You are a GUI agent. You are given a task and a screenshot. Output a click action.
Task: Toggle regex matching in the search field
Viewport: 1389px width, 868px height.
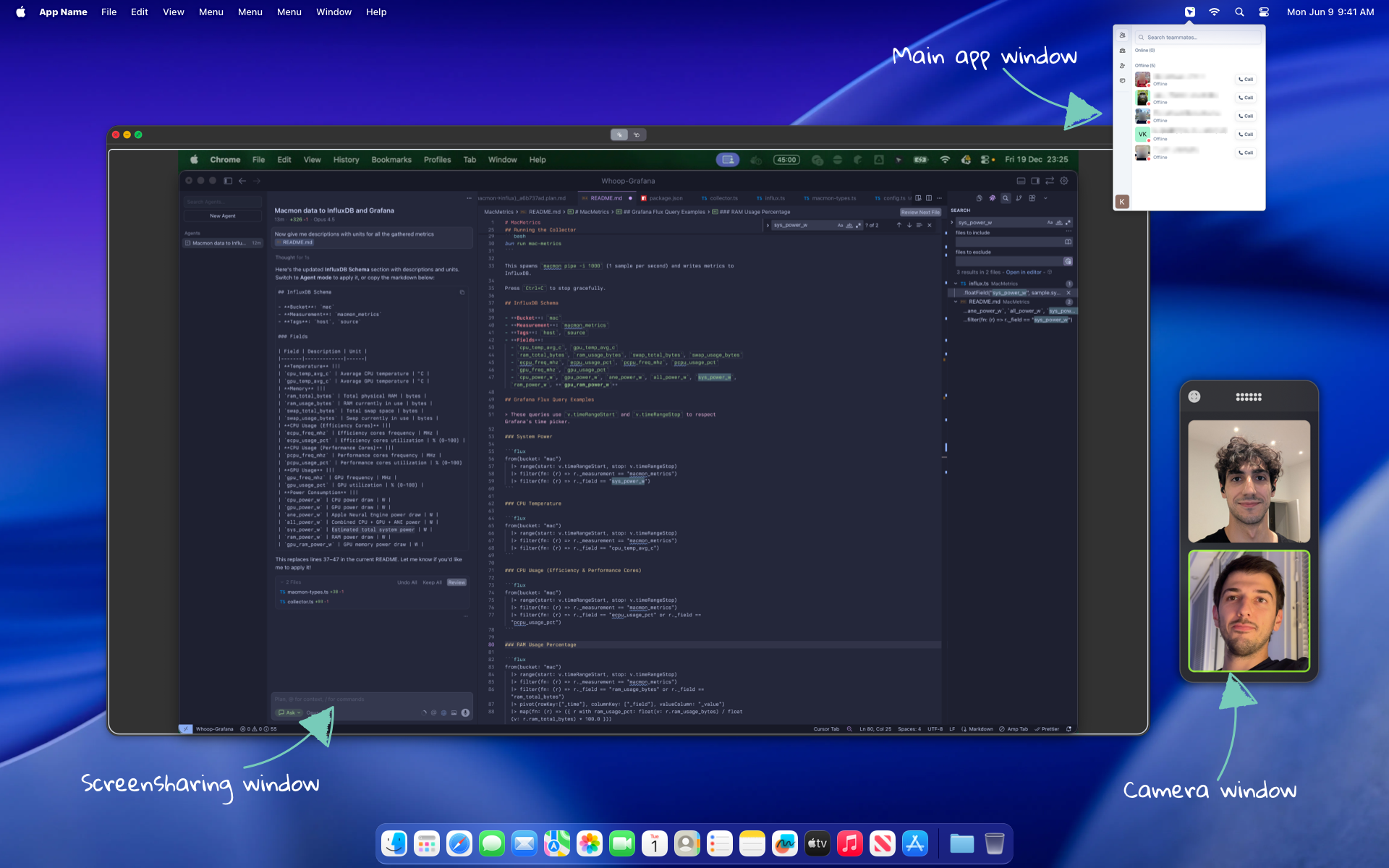click(1068, 223)
